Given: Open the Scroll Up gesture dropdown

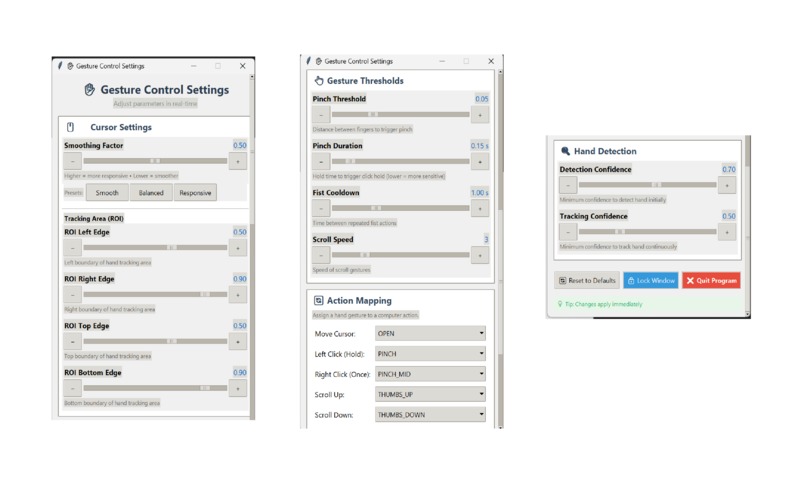Looking at the screenshot, I should 430,394.
